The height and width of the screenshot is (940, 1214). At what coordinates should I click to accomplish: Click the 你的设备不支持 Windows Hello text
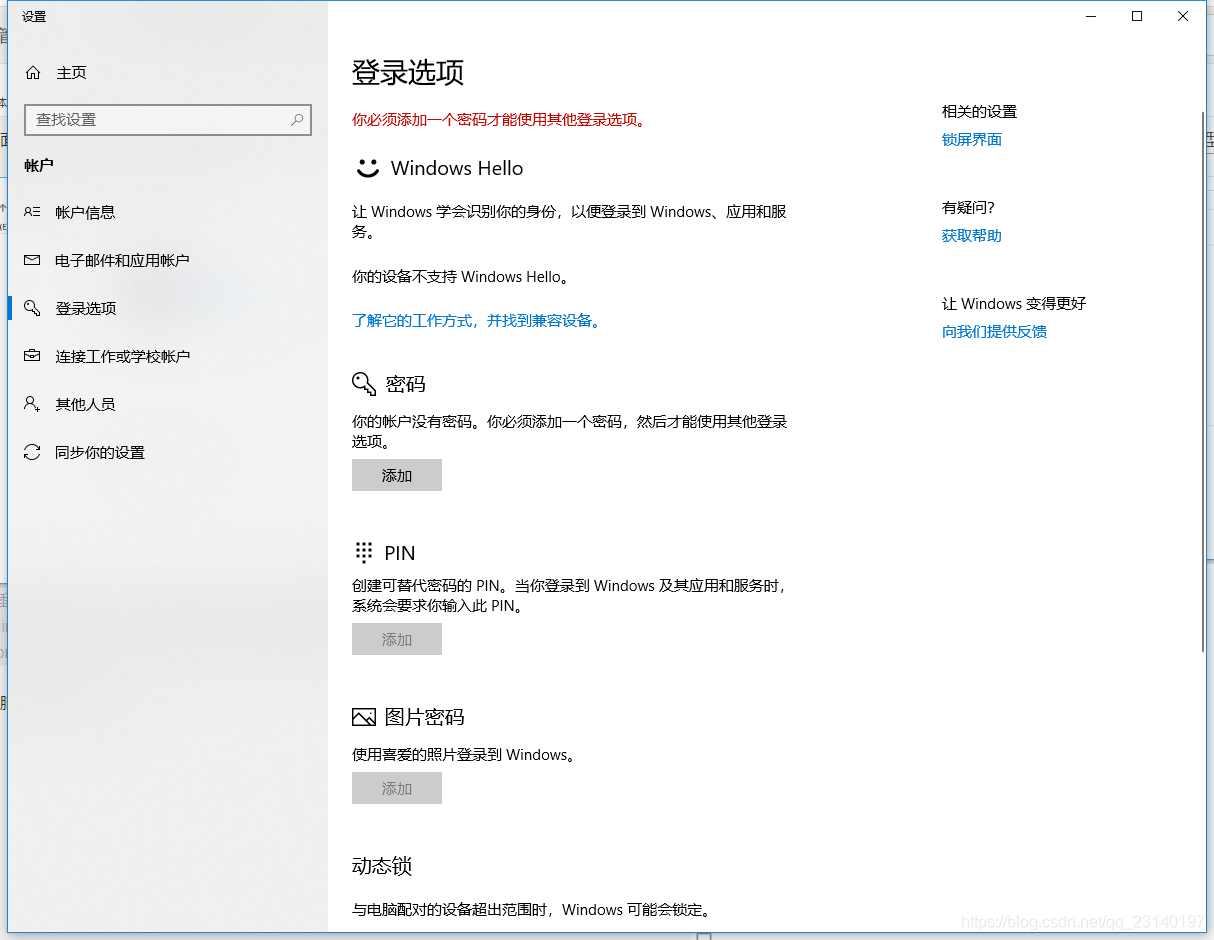pos(461,276)
